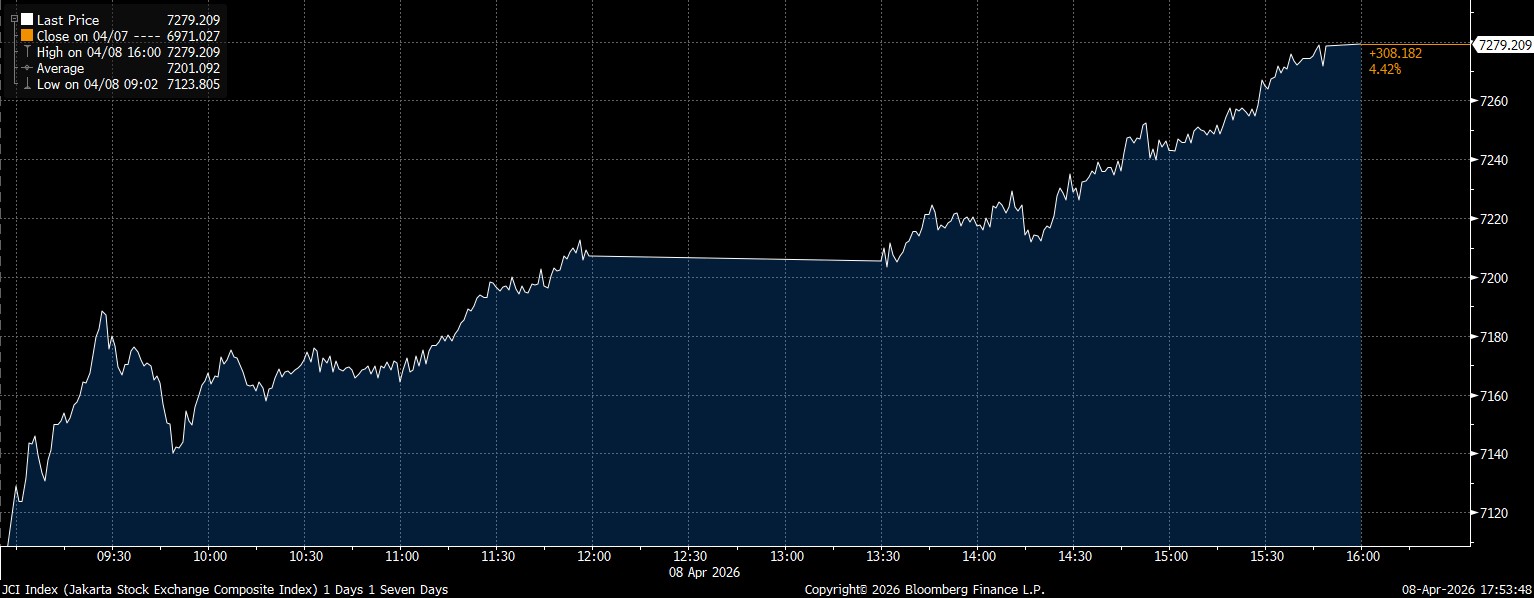Click the JCI Index chart title text
Viewport: 1534px width, 598px height.
(225, 590)
